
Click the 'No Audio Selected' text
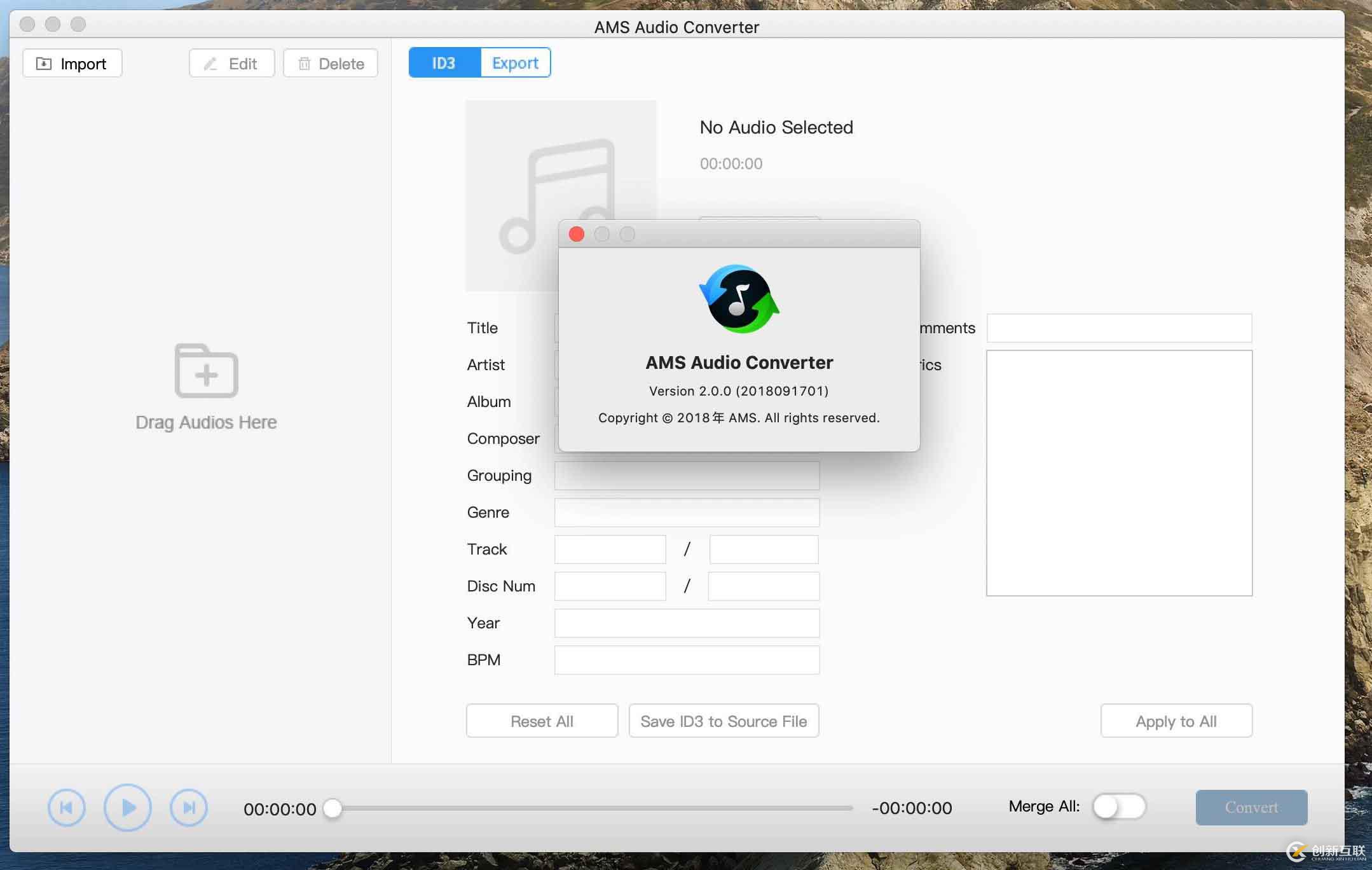[x=776, y=127]
